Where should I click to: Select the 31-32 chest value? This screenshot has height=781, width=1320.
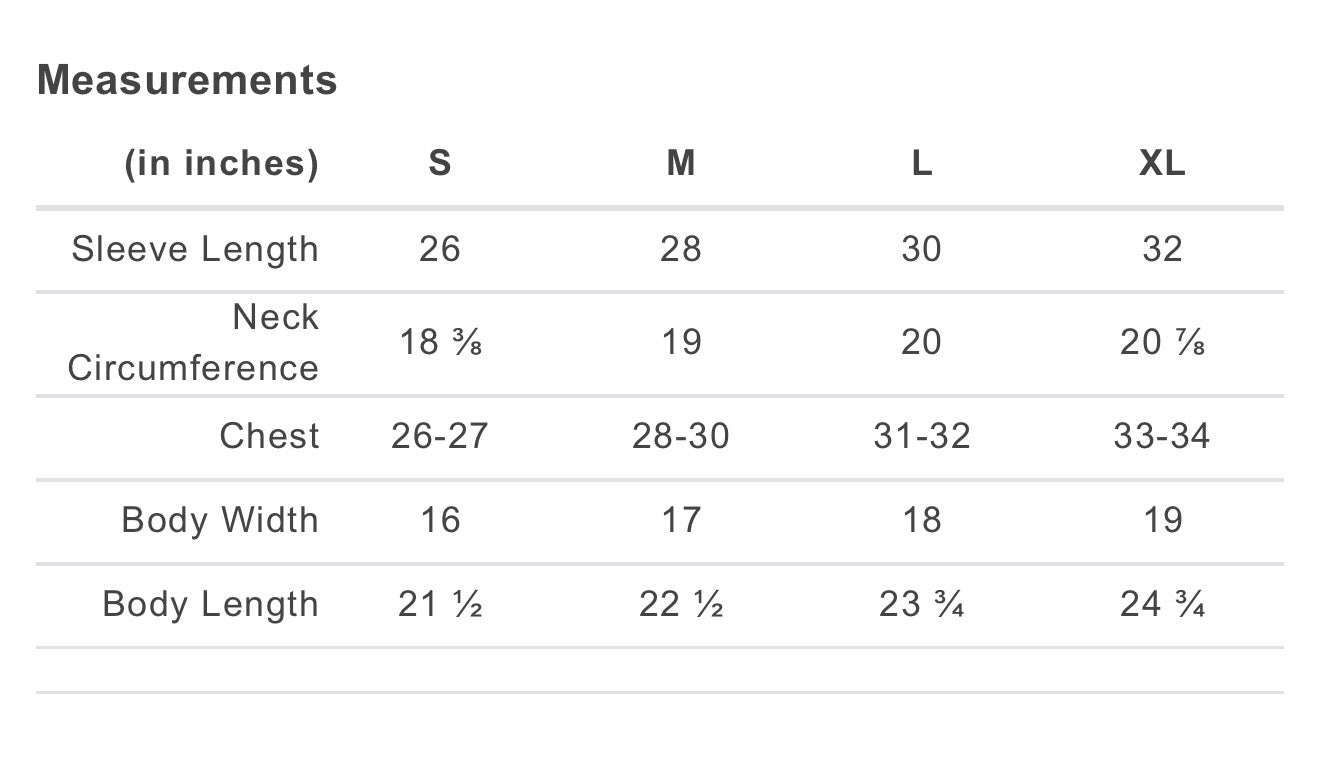pos(922,436)
